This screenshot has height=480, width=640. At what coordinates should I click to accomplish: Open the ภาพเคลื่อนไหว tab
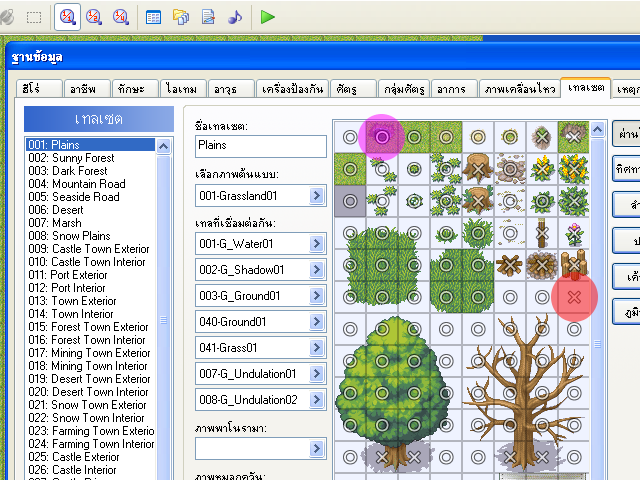[520, 89]
